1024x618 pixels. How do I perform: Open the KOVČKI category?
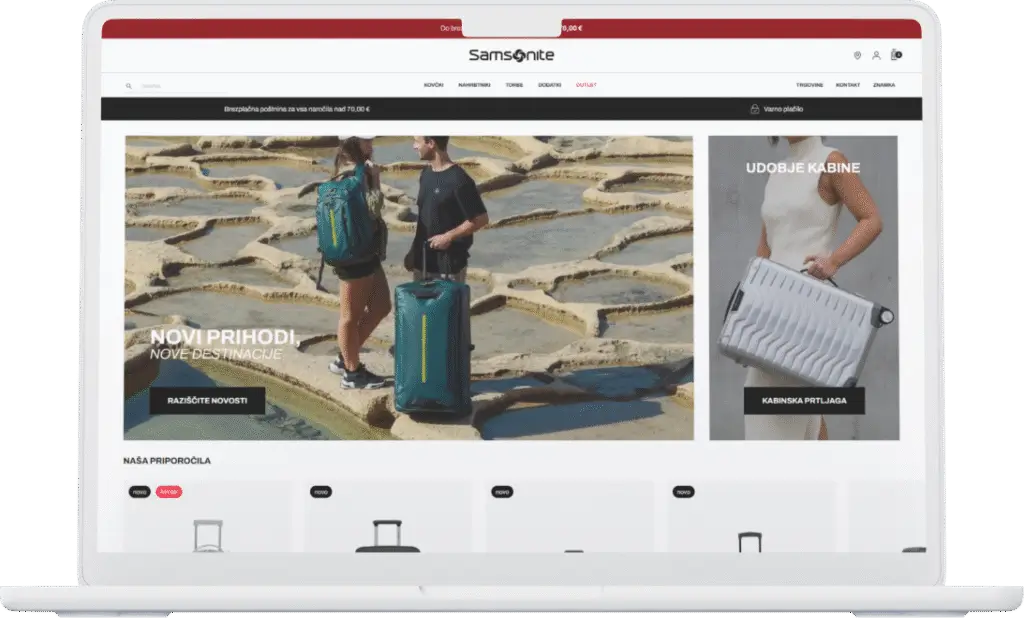(x=432, y=86)
